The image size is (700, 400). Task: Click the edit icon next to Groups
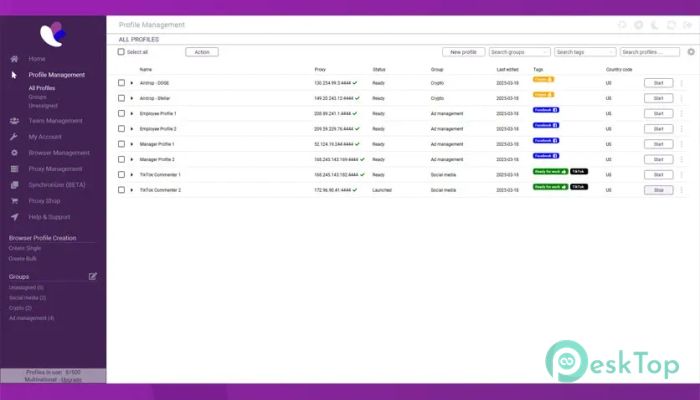(92, 276)
